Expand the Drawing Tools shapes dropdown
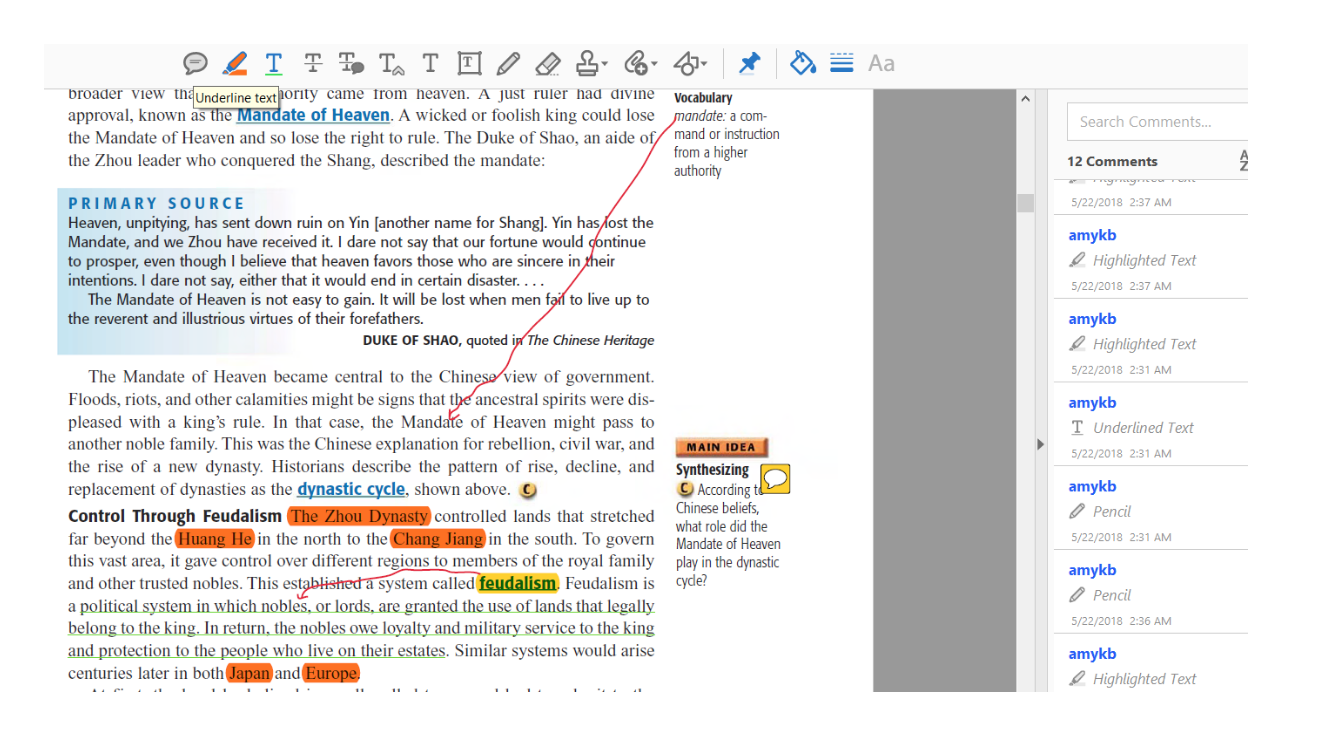1340x746 pixels. click(x=689, y=63)
